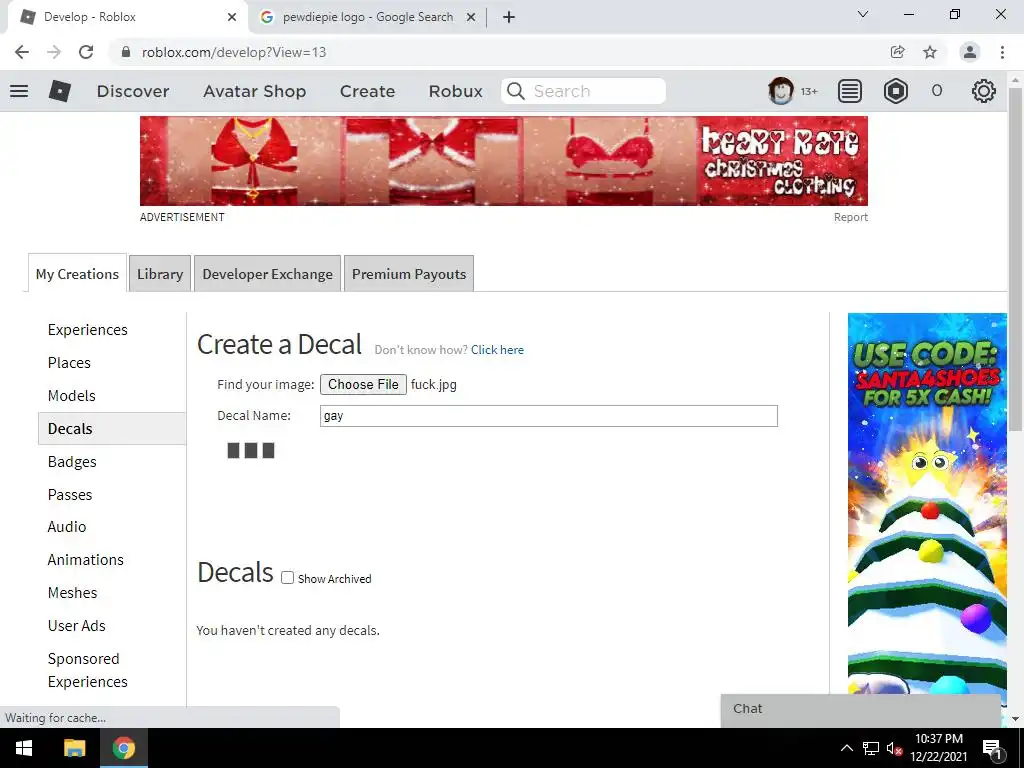
Task: Open a new browser tab
Action: 509,17
